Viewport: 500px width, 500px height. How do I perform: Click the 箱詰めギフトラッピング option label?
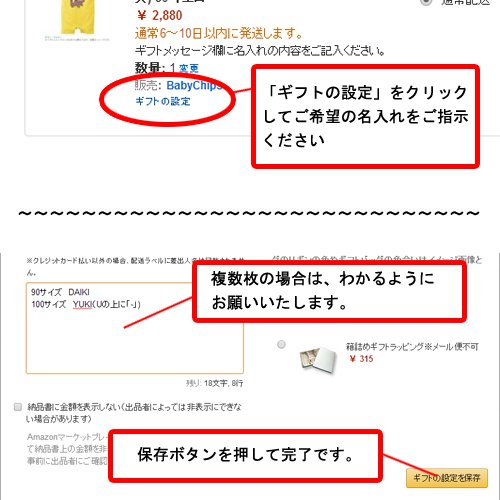(412, 347)
